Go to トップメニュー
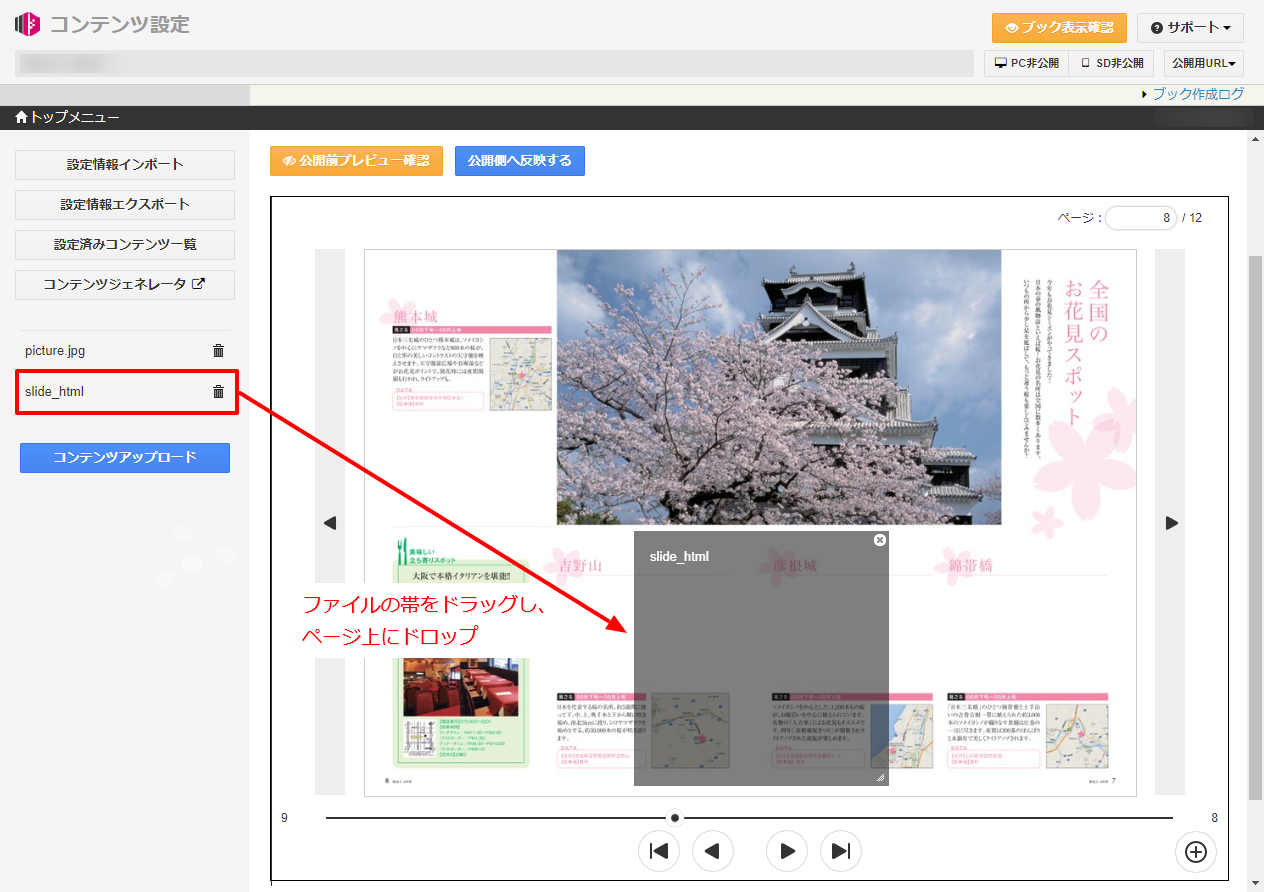 tap(68, 118)
